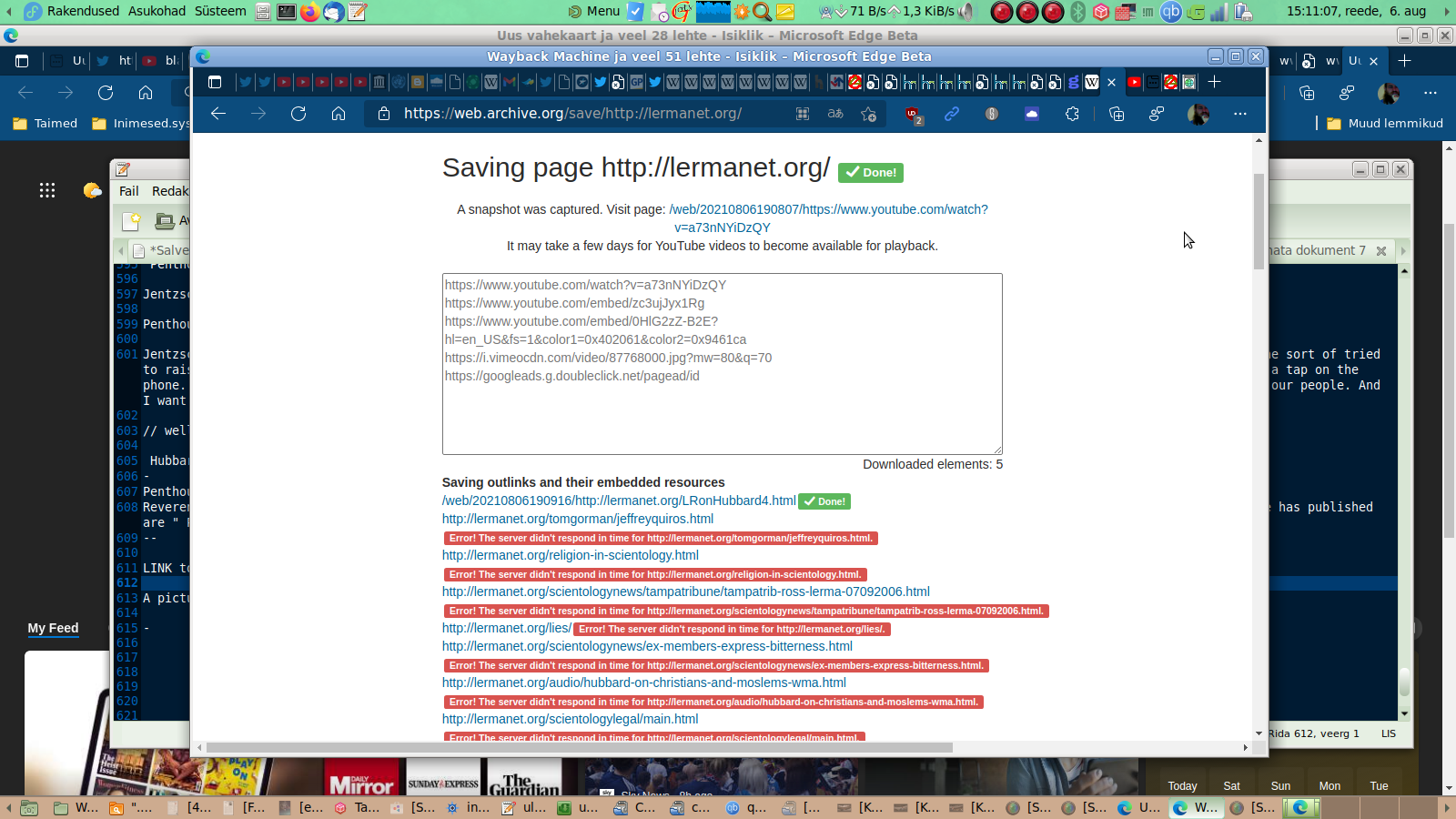Click The Guardian thumbnail in the news feed
Screen dimensions: 1456x819
click(525, 776)
